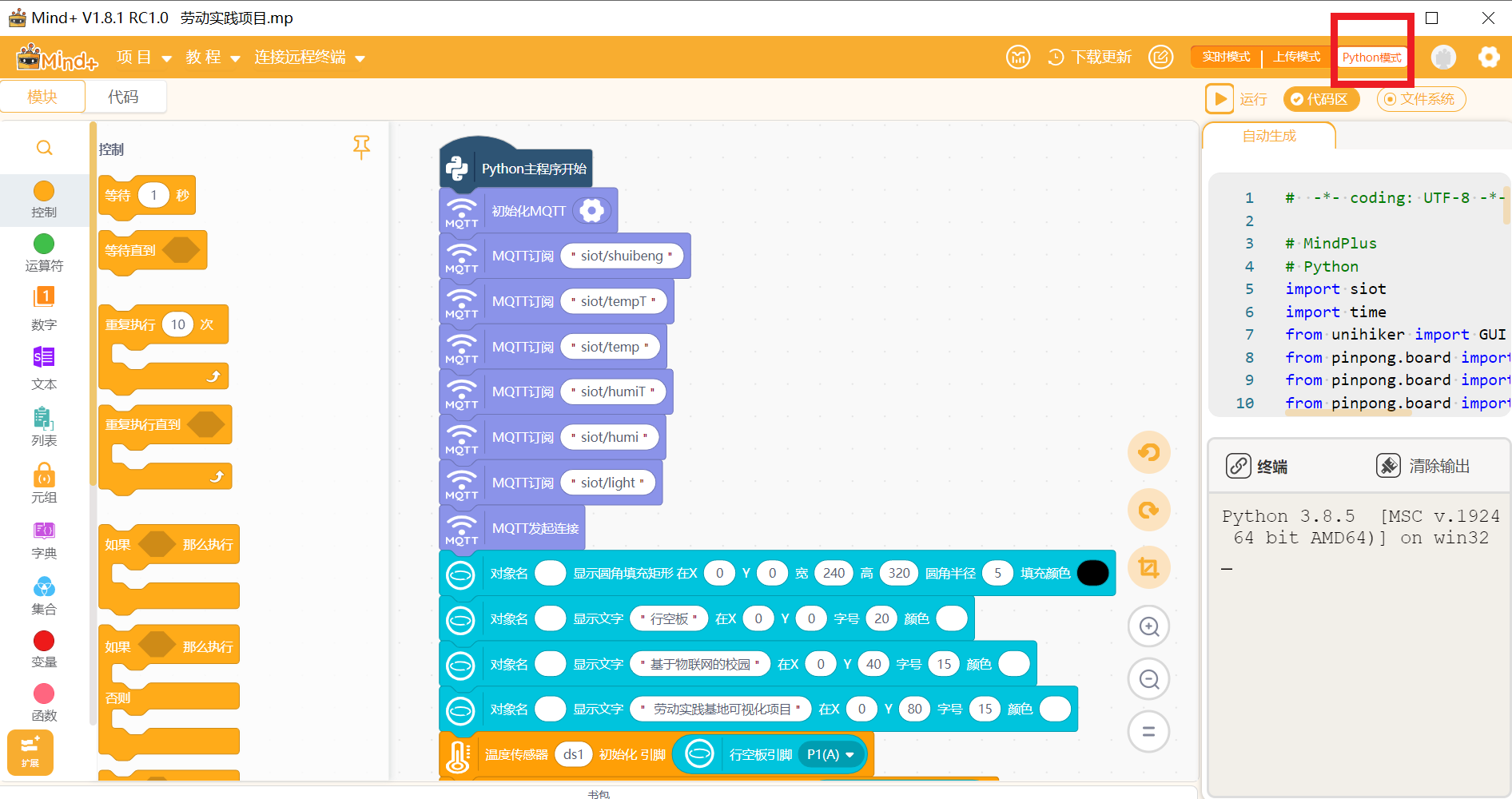
Task: Select the 文本 (Text) category
Action: pyautogui.click(x=44, y=368)
